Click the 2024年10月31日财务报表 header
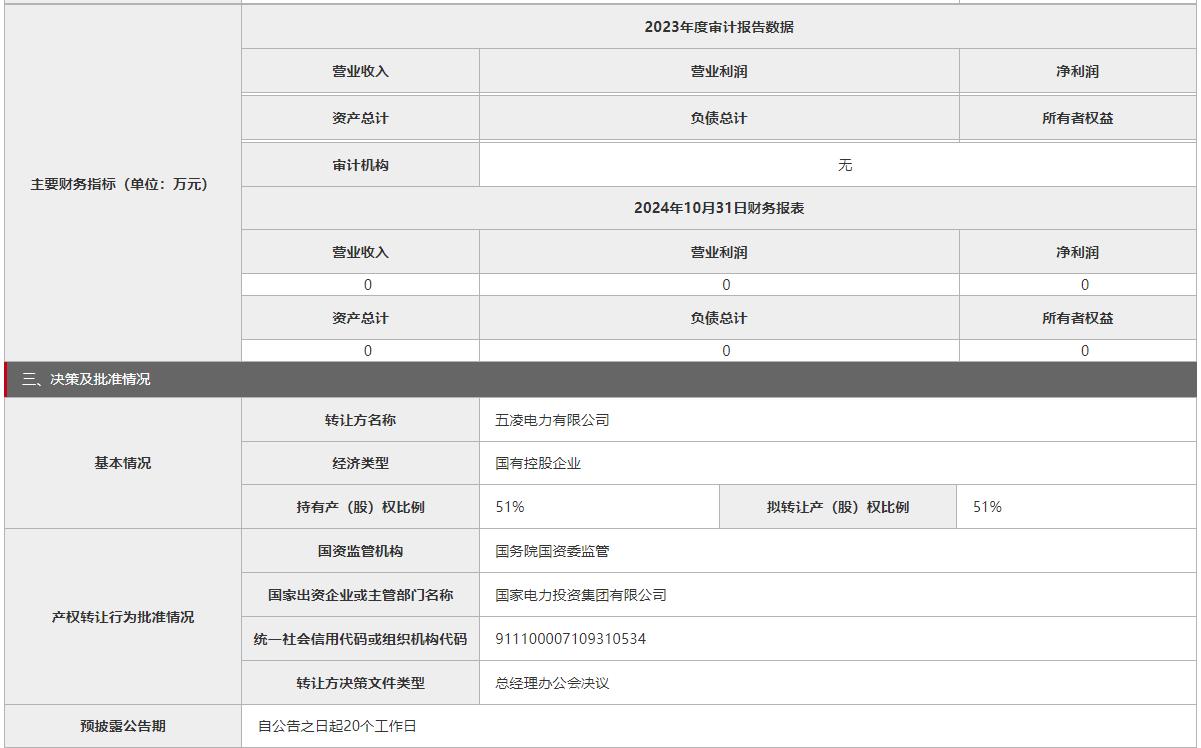 tap(718, 208)
